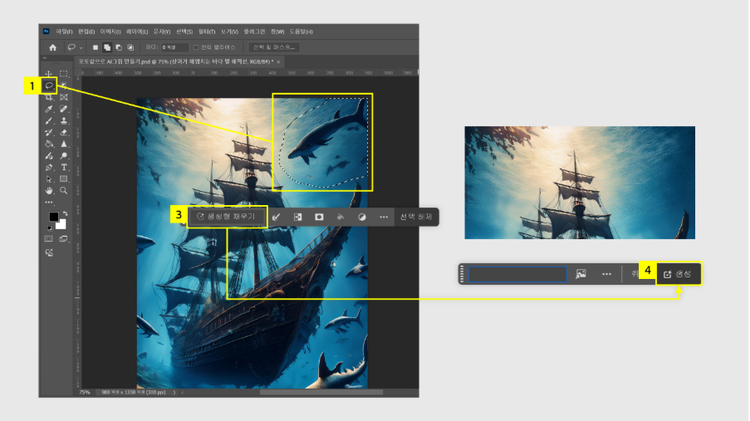Close the PSD document tab

(278, 62)
